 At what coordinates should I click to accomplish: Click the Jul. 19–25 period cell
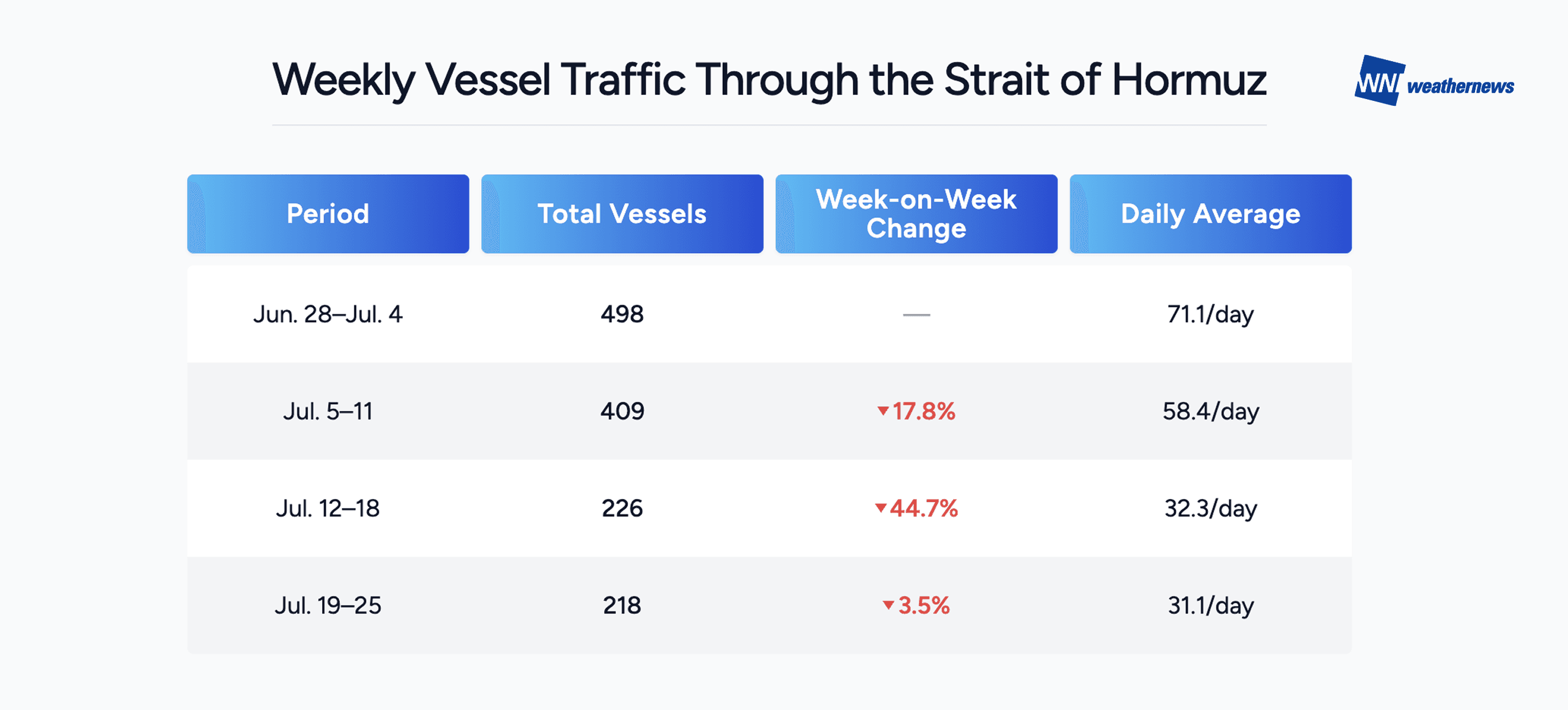[328, 605]
